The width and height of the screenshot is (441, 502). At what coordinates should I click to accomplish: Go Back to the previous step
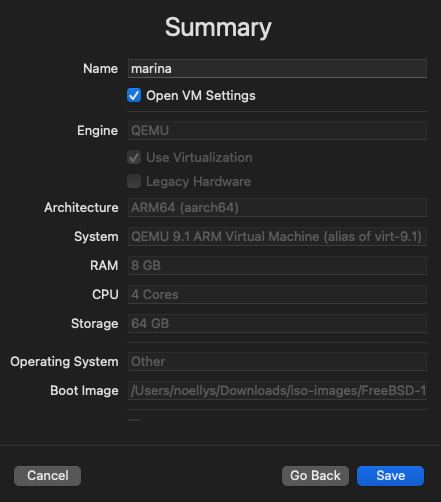tap(315, 476)
